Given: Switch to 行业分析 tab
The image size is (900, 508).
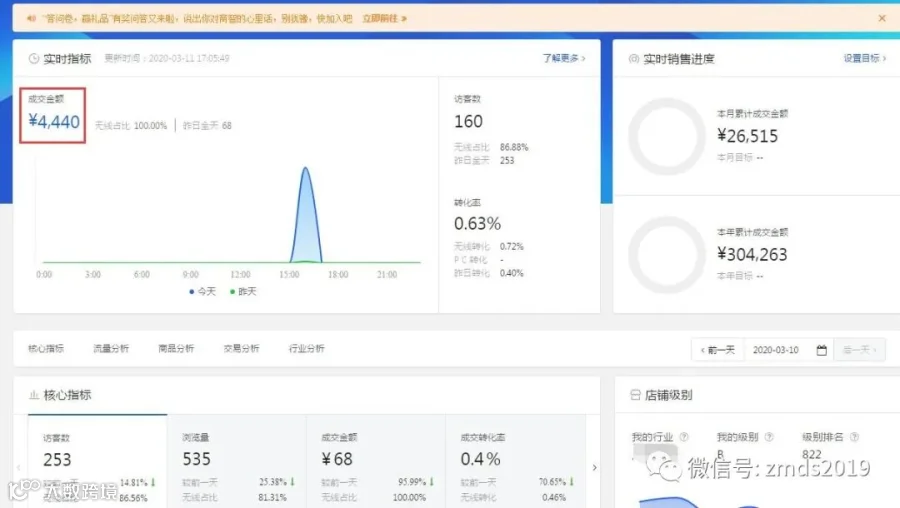Looking at the screenshot, I should (x=307, y=348).
